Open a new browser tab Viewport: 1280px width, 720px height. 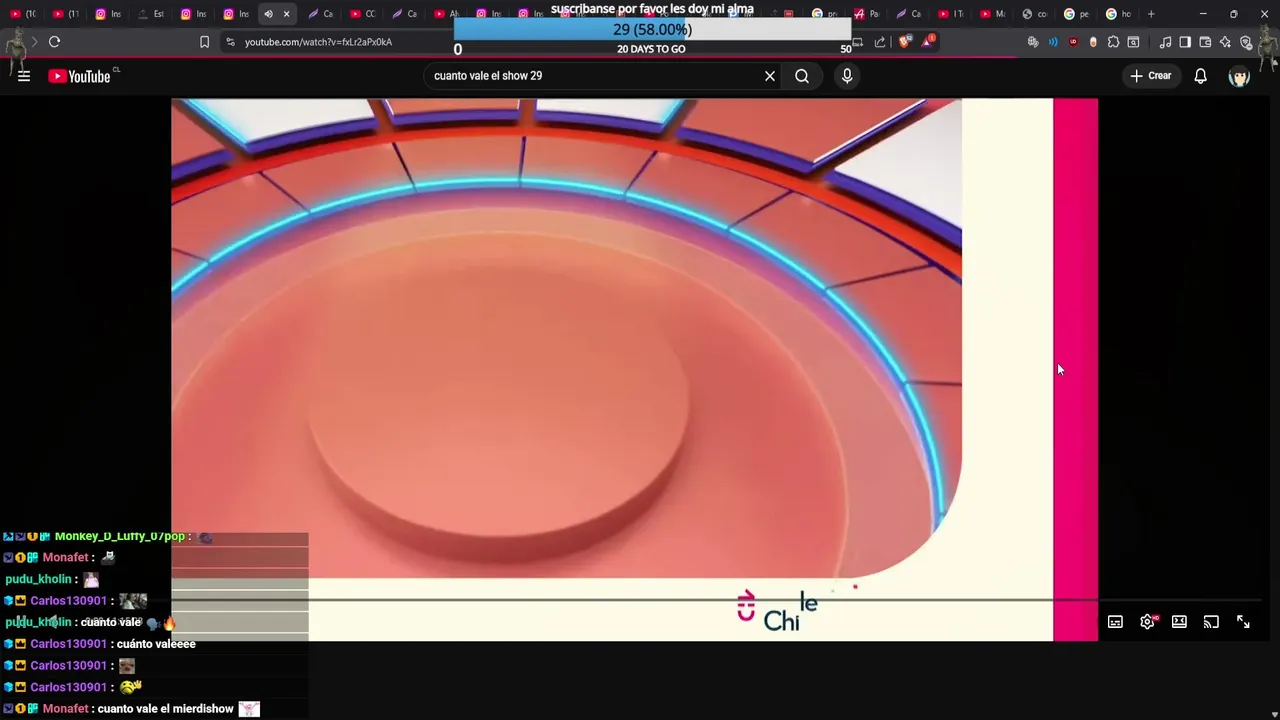point(1151,14)
